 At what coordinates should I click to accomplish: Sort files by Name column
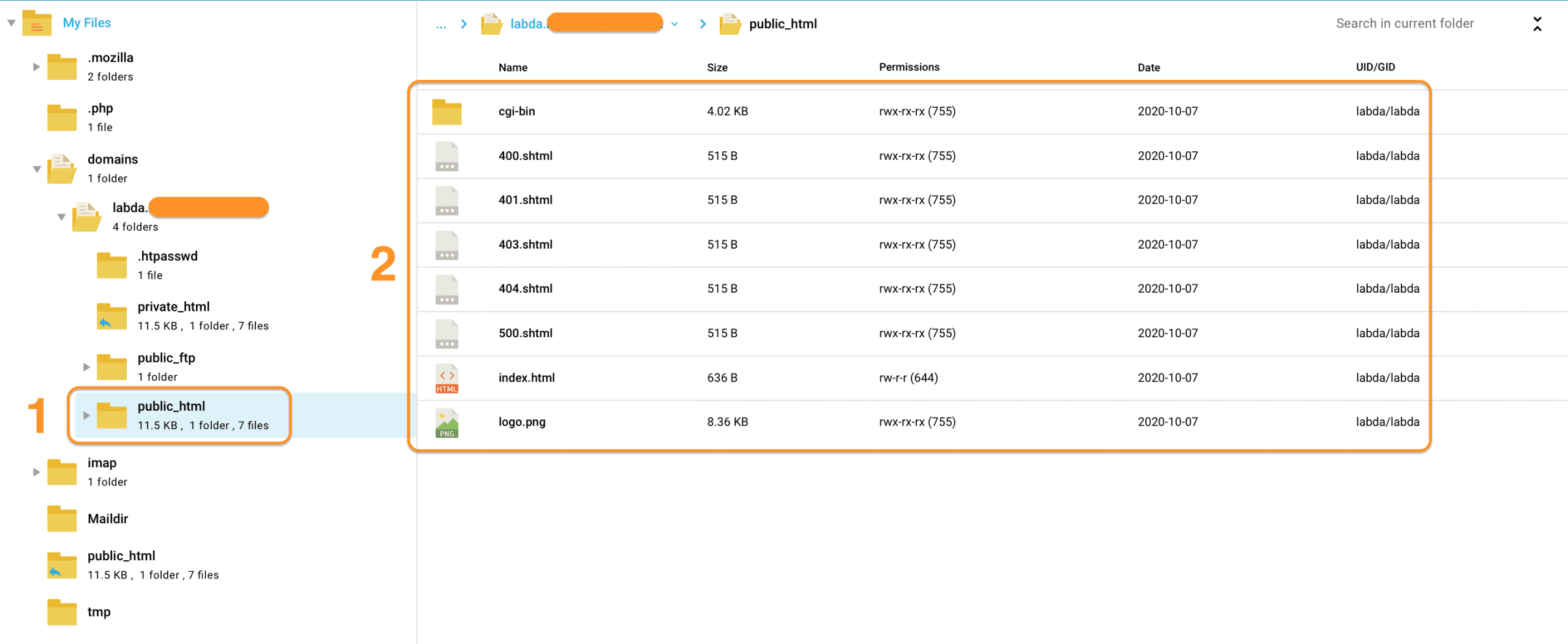click(513, 67)
